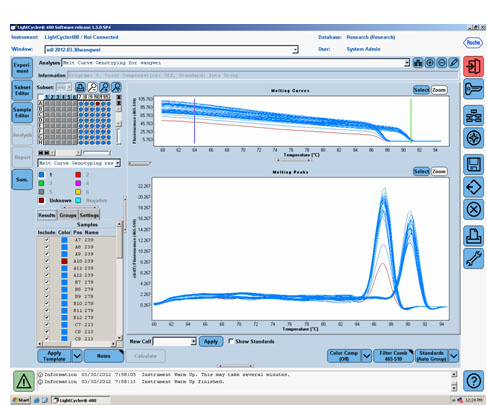
Task: Click the warning triangle alert icon
Action: 24,381
